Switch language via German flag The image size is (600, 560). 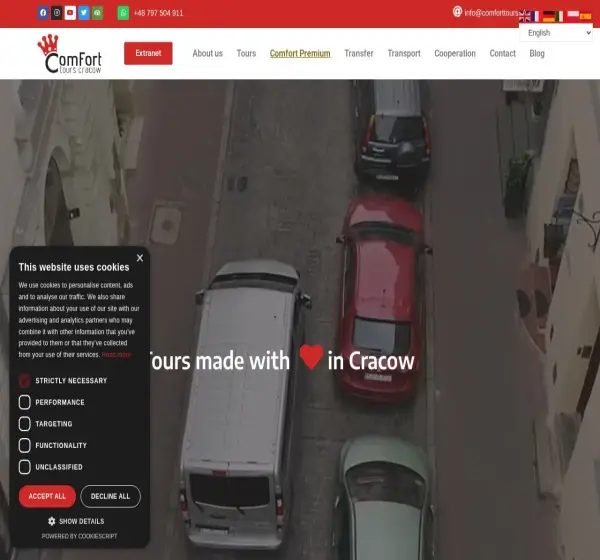click(x=549, y=16)
